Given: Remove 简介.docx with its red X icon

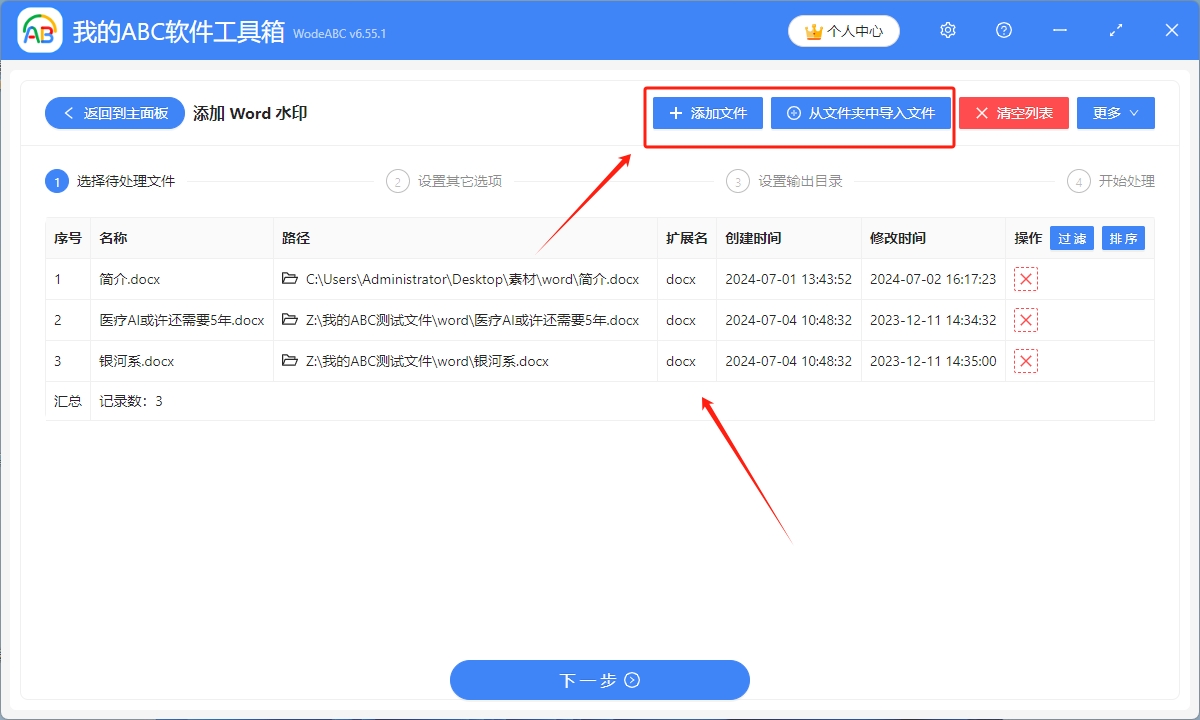Looking at the screenshot, I should (x=1025, y=279).
